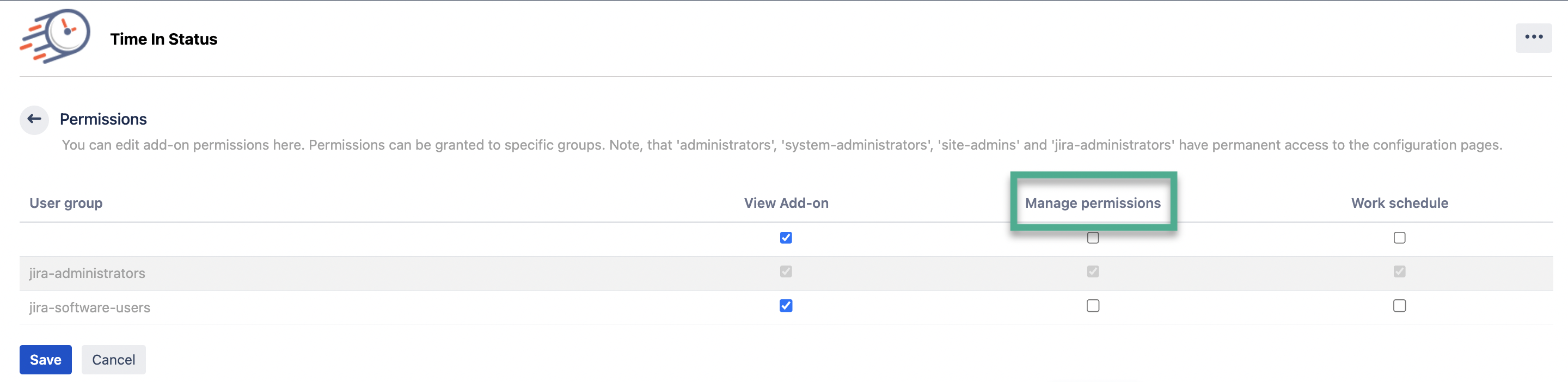Check Manage permissions in the unnamed group row
The height and width of the screenshot is (382, 1568).
coord(1093,238)
